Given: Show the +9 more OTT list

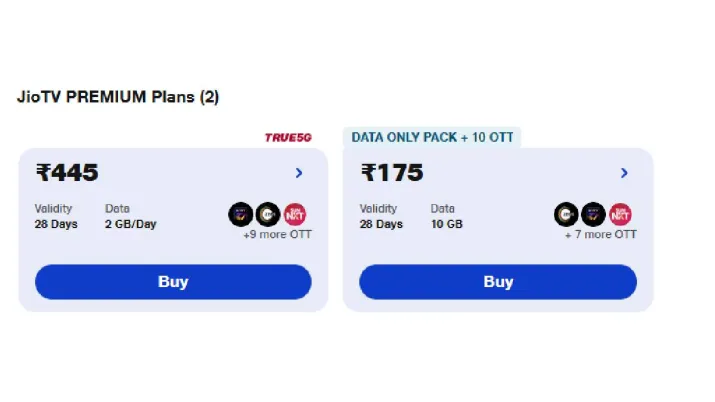Looking at the screenshot, I should click(277, 235).
